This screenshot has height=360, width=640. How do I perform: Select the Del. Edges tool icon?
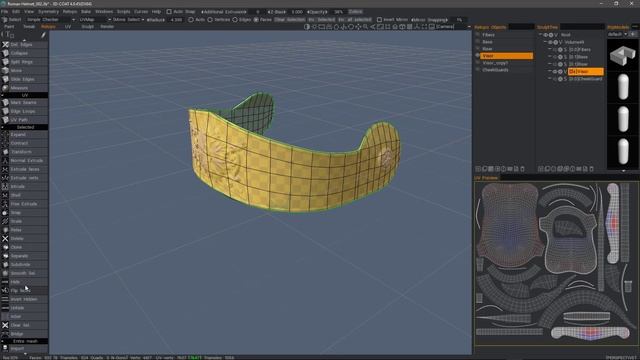tap(5, 44)
